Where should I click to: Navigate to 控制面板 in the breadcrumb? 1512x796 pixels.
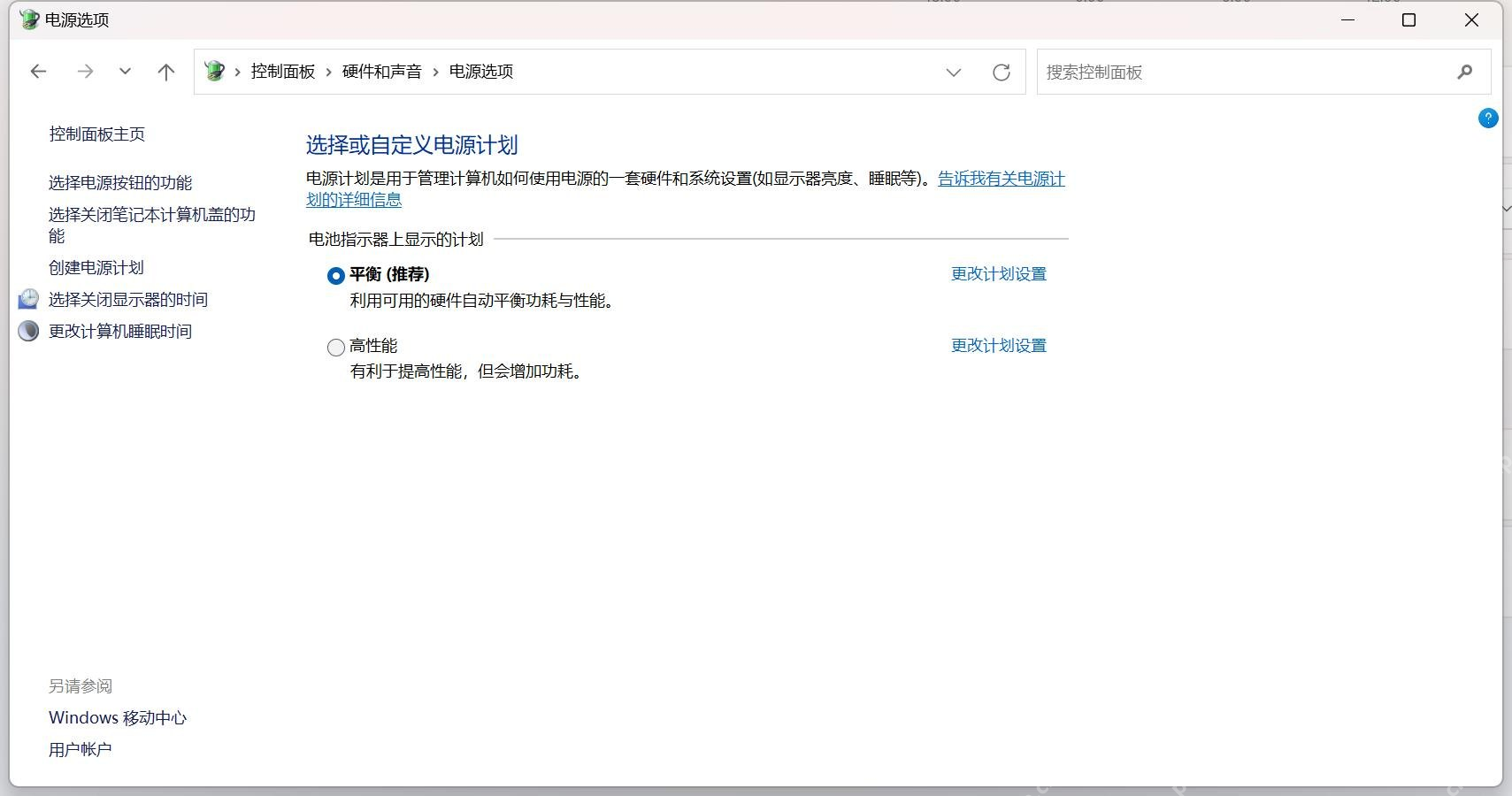[x=283, y=72]
